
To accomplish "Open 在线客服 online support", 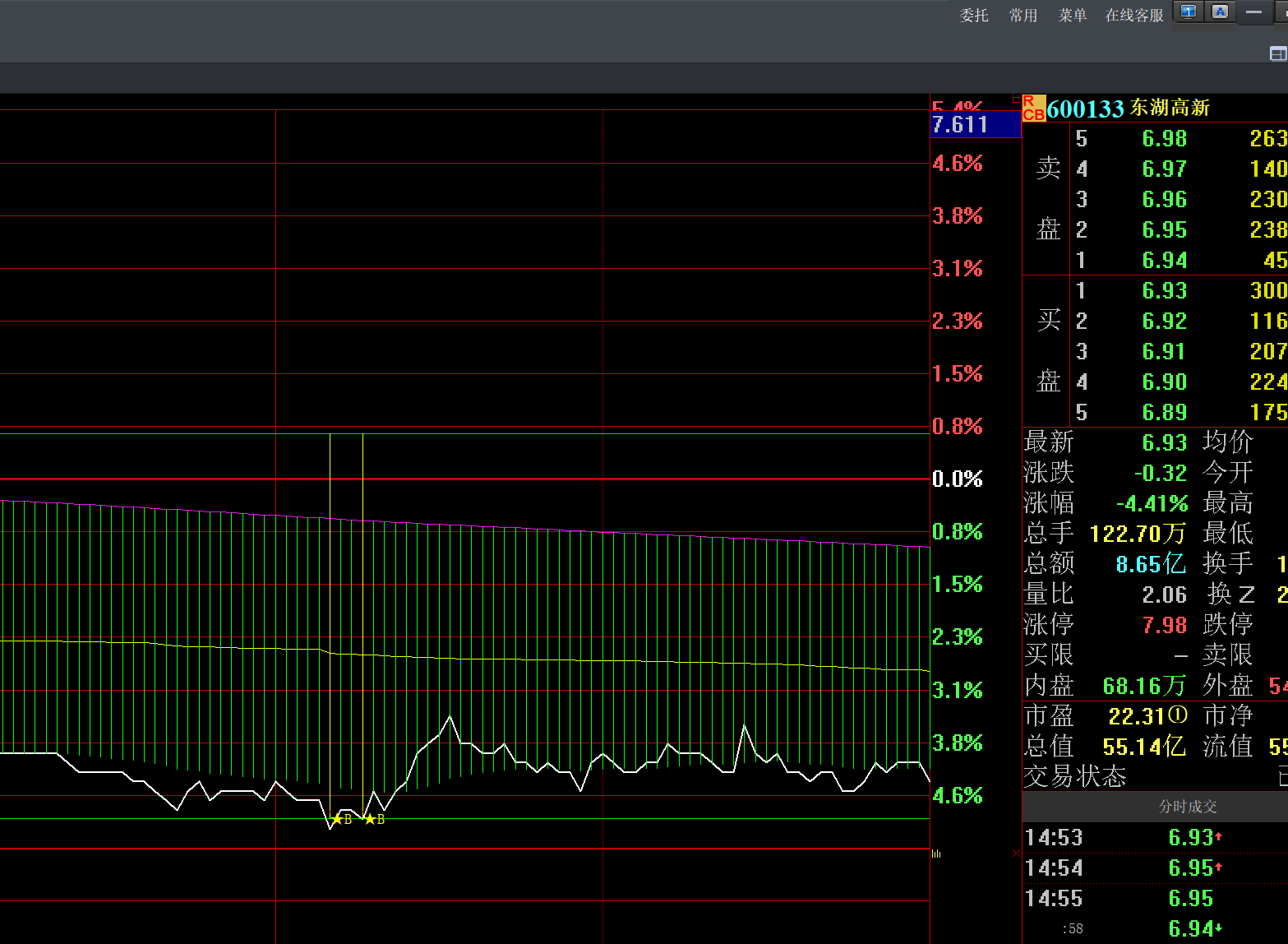I will (1134, 16).
